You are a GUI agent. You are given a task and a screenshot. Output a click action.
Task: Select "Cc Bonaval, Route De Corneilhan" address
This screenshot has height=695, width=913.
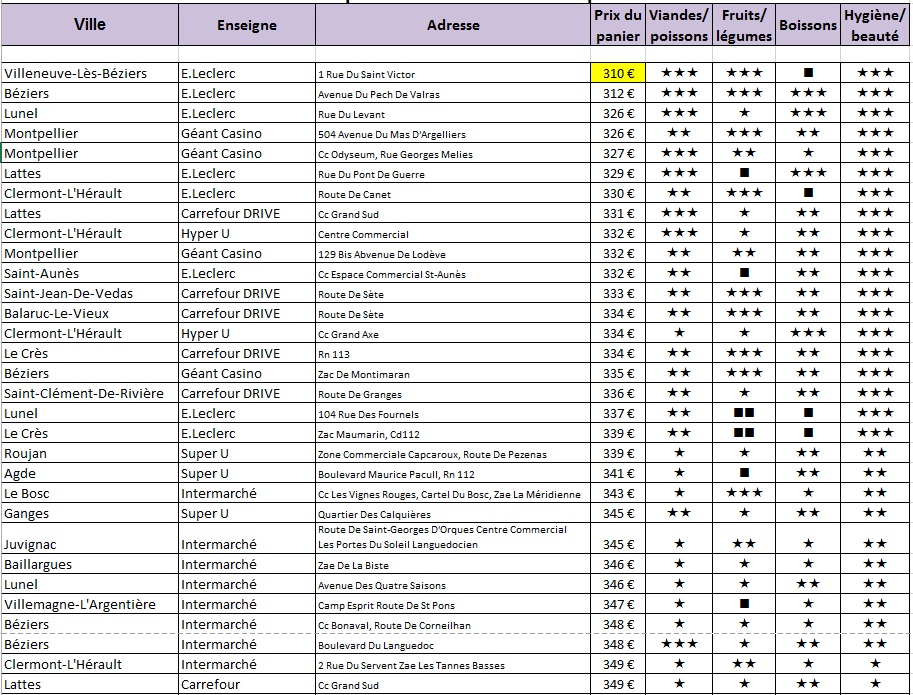pos(394,626)
